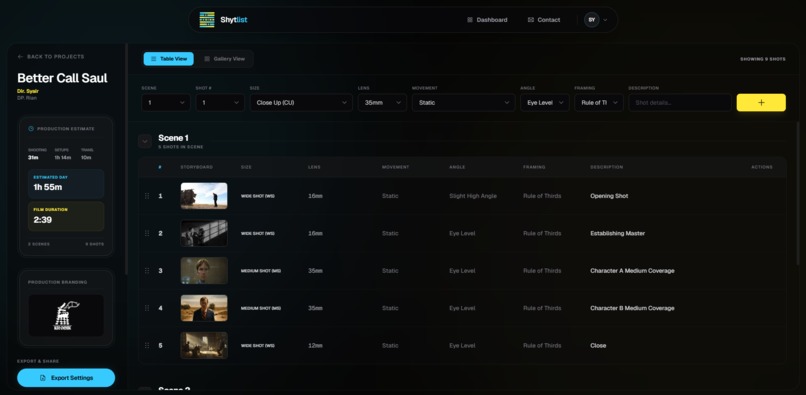The width and height of the screenshot is (806, 395).
Task: Open the Angle dropdown showing Eye Level
Action: (x=544, y=102)
